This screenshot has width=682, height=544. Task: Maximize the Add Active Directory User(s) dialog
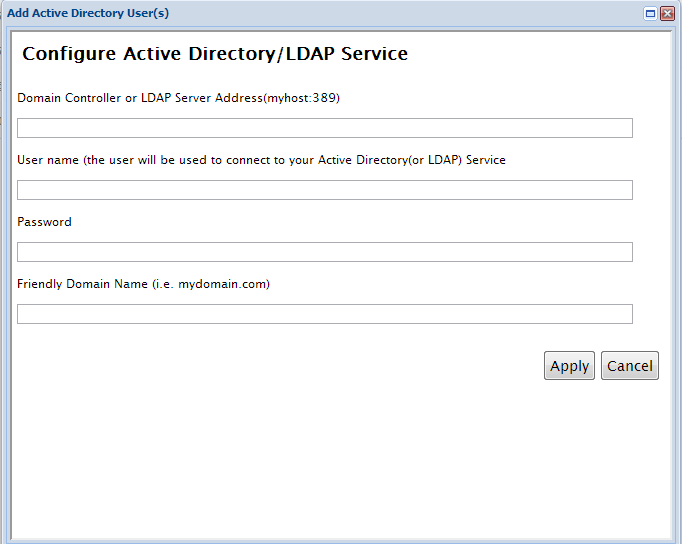[650, 13]
